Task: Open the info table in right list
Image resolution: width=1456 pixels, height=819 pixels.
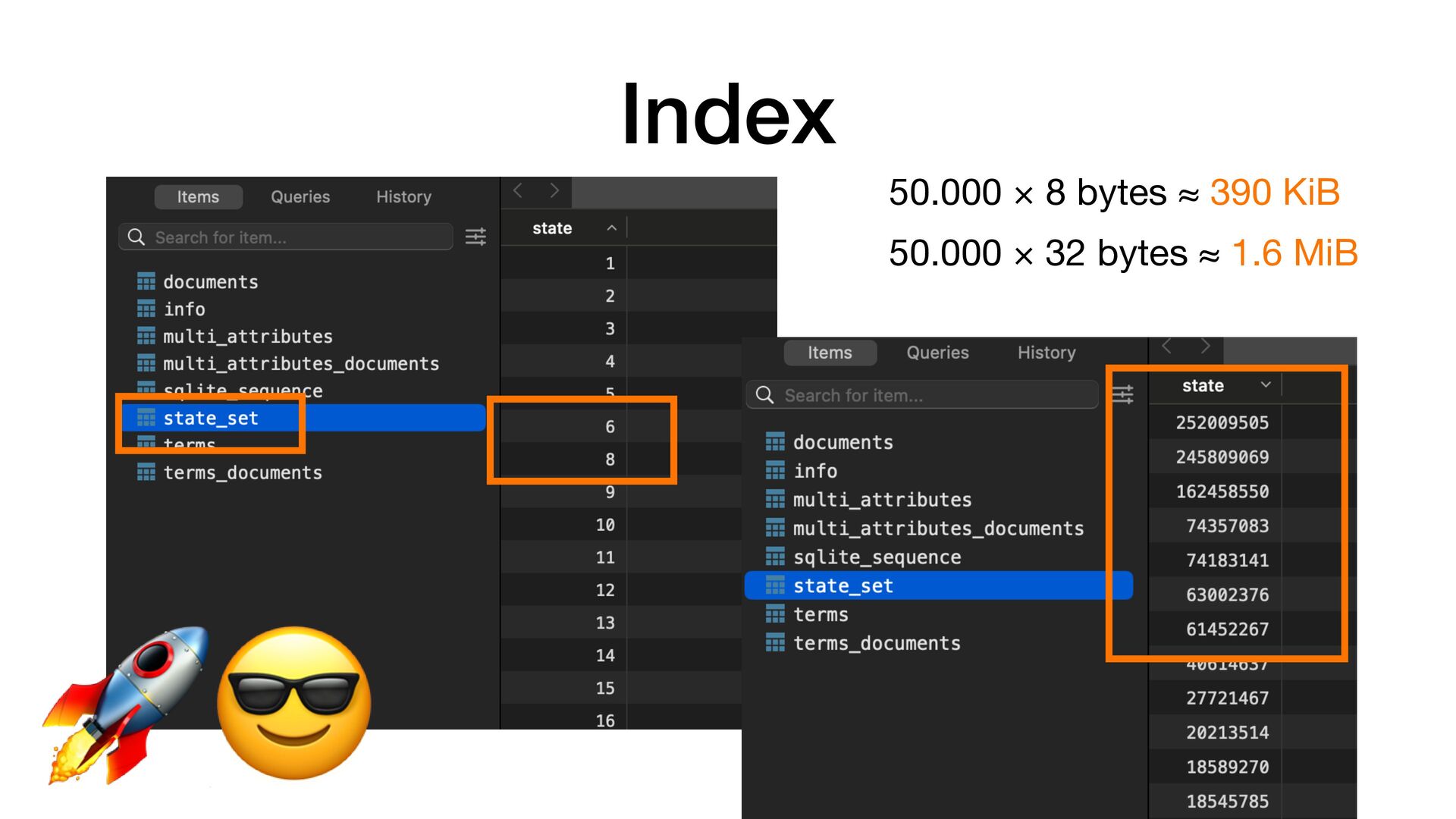Action: tap(815, 471)
